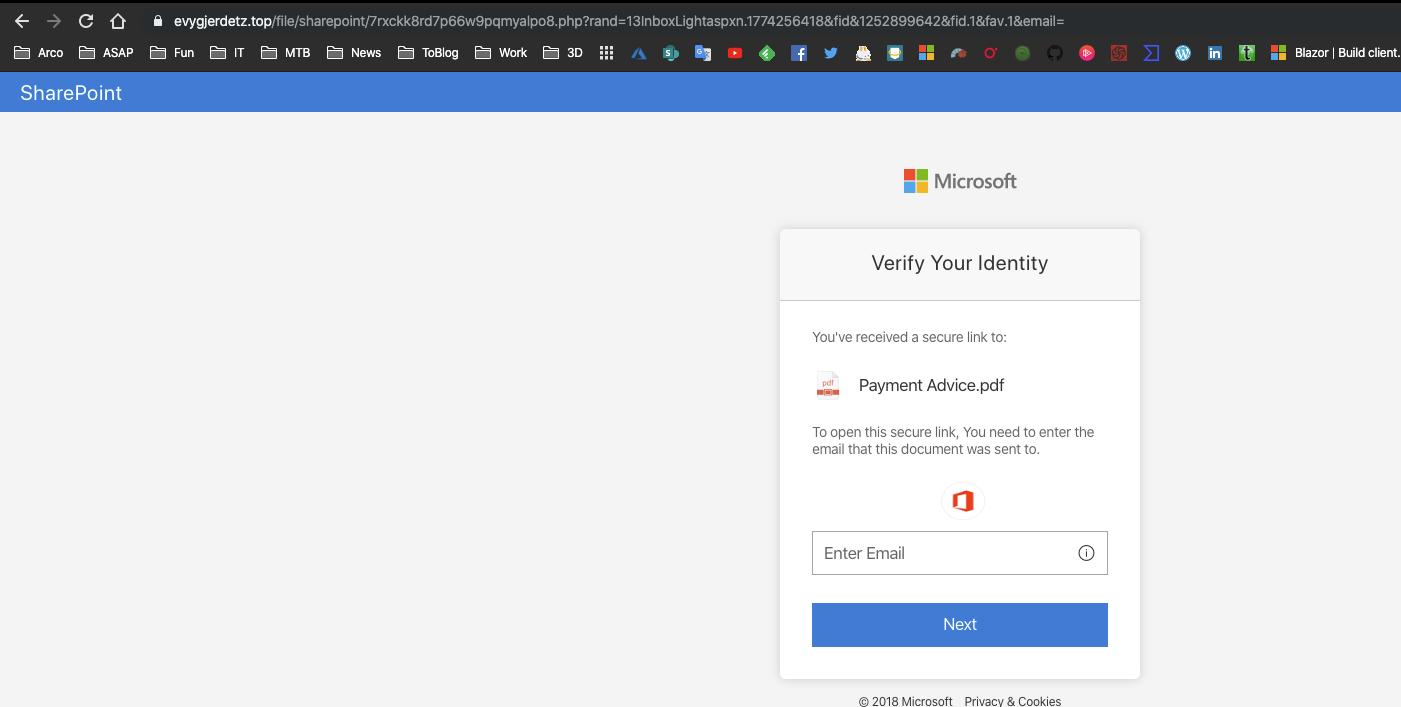Open the Google Translate bookmark icon
1401x707 pixels.
pyautogui.click(x=703, y=53)
